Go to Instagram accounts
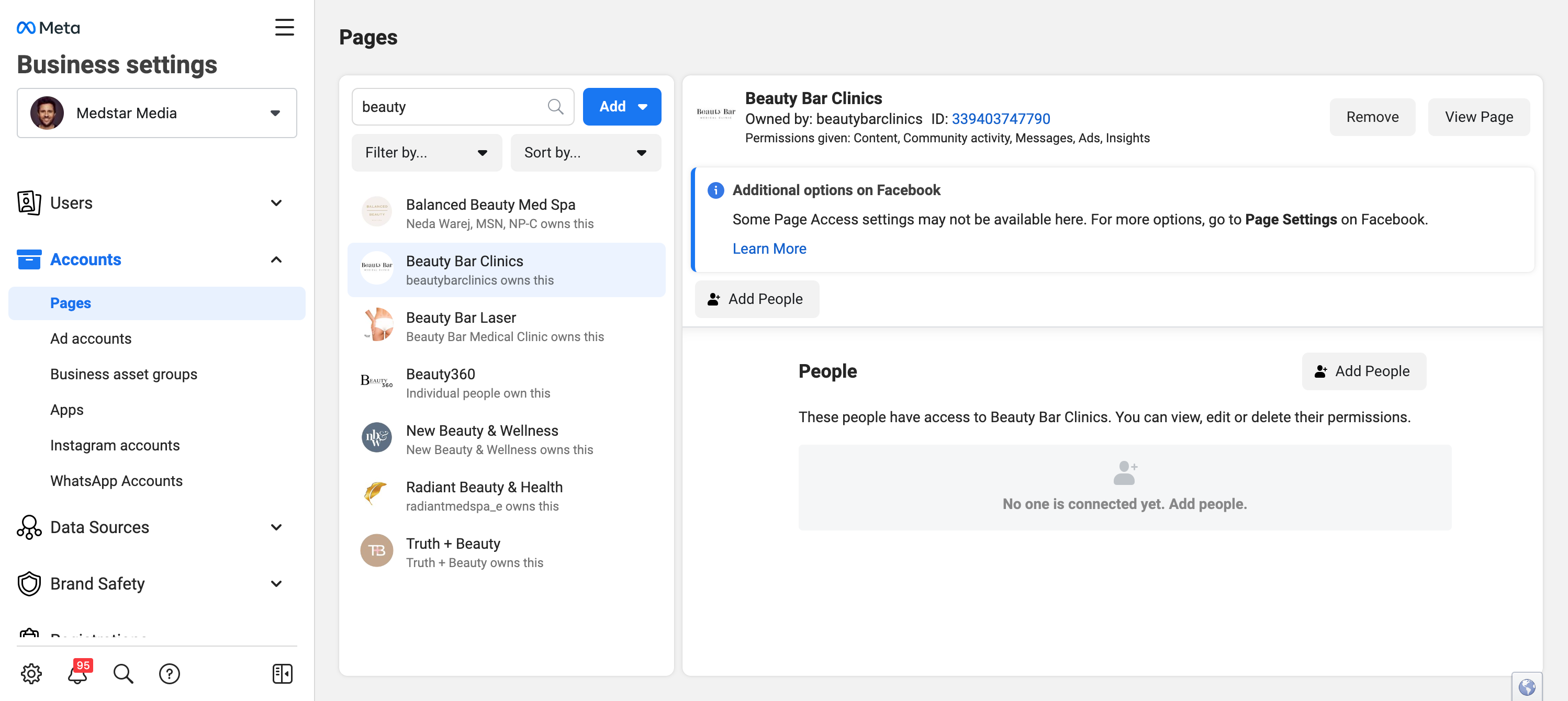This screenshot has width=1568, height=701. click(x=115, y=445)
